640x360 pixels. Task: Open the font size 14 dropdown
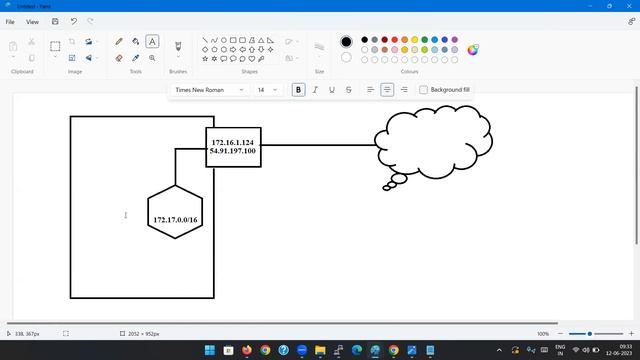coord(267,90)
